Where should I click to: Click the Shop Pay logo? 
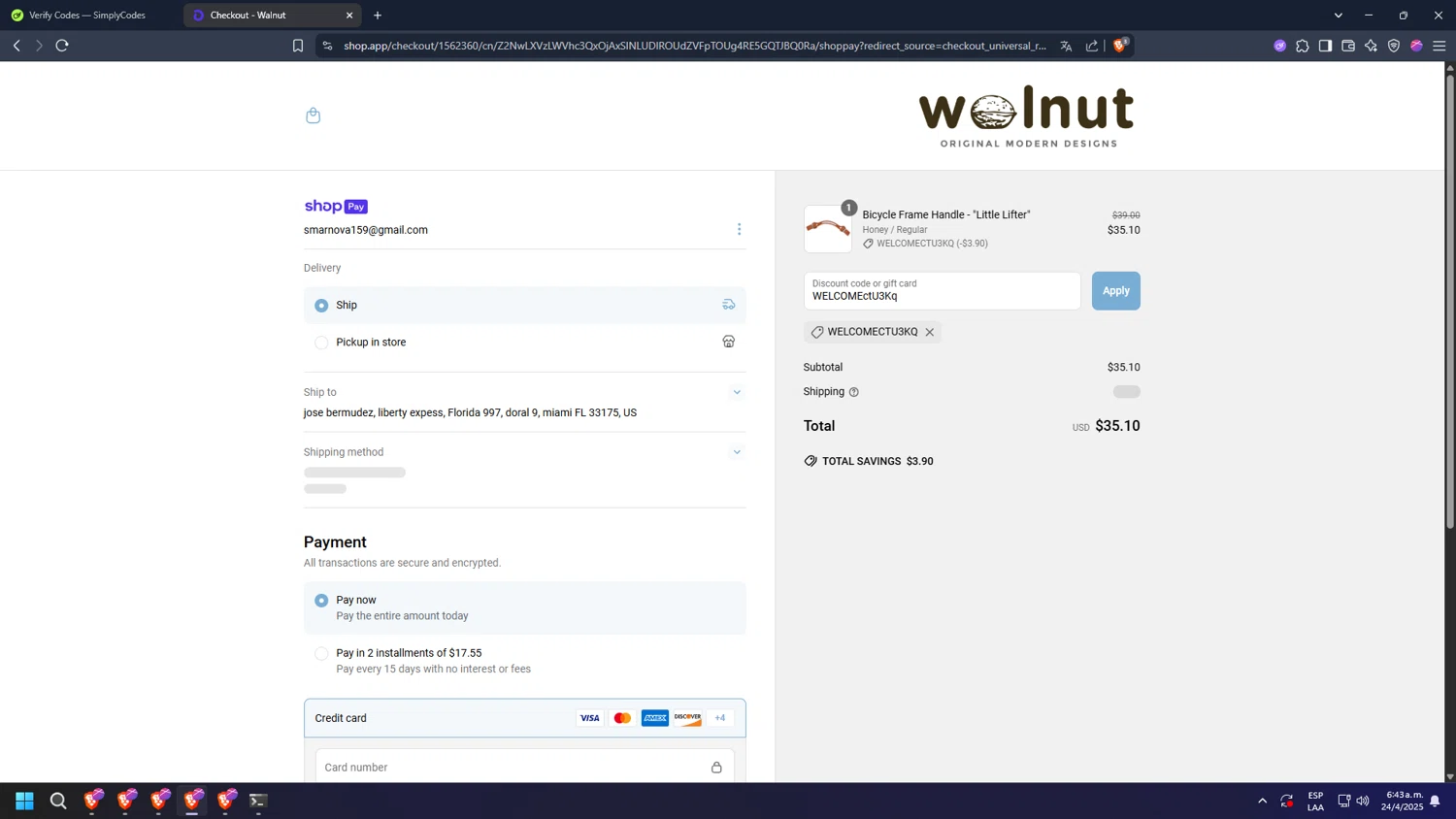tap(336, 206)
